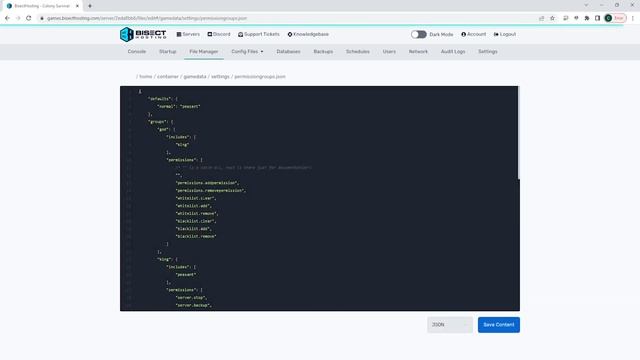Reload the page
The height and width of the screenshot is (360, 640).
click(29, 18)
